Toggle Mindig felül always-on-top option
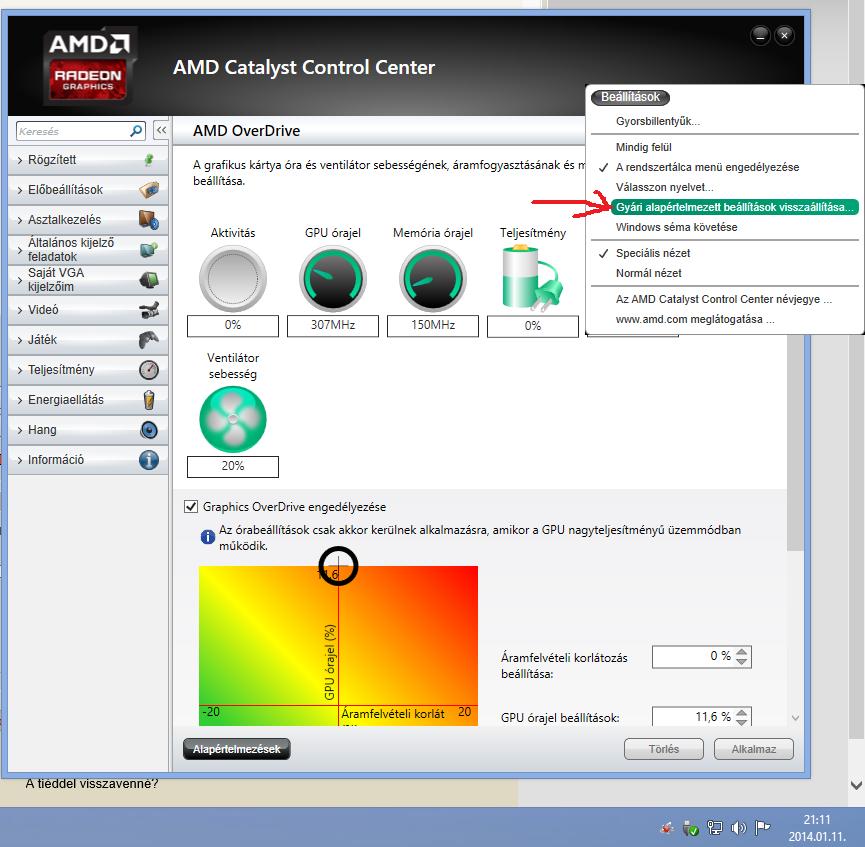 [x=643, y=147]
